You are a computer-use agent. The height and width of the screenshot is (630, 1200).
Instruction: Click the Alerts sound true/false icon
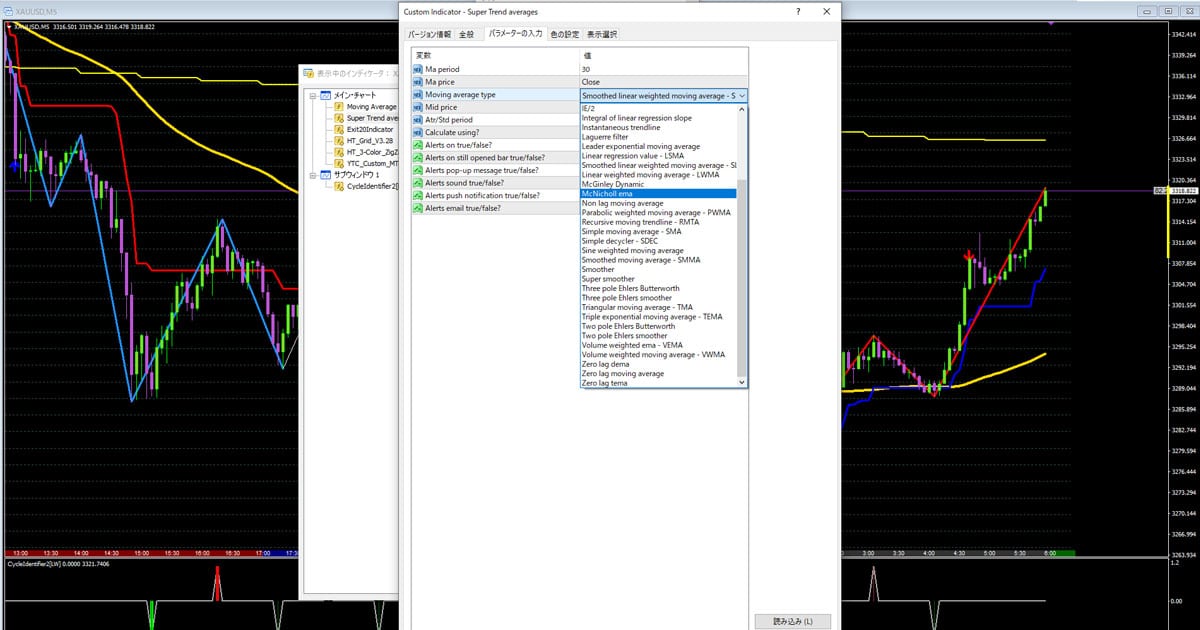pos(418,183)
